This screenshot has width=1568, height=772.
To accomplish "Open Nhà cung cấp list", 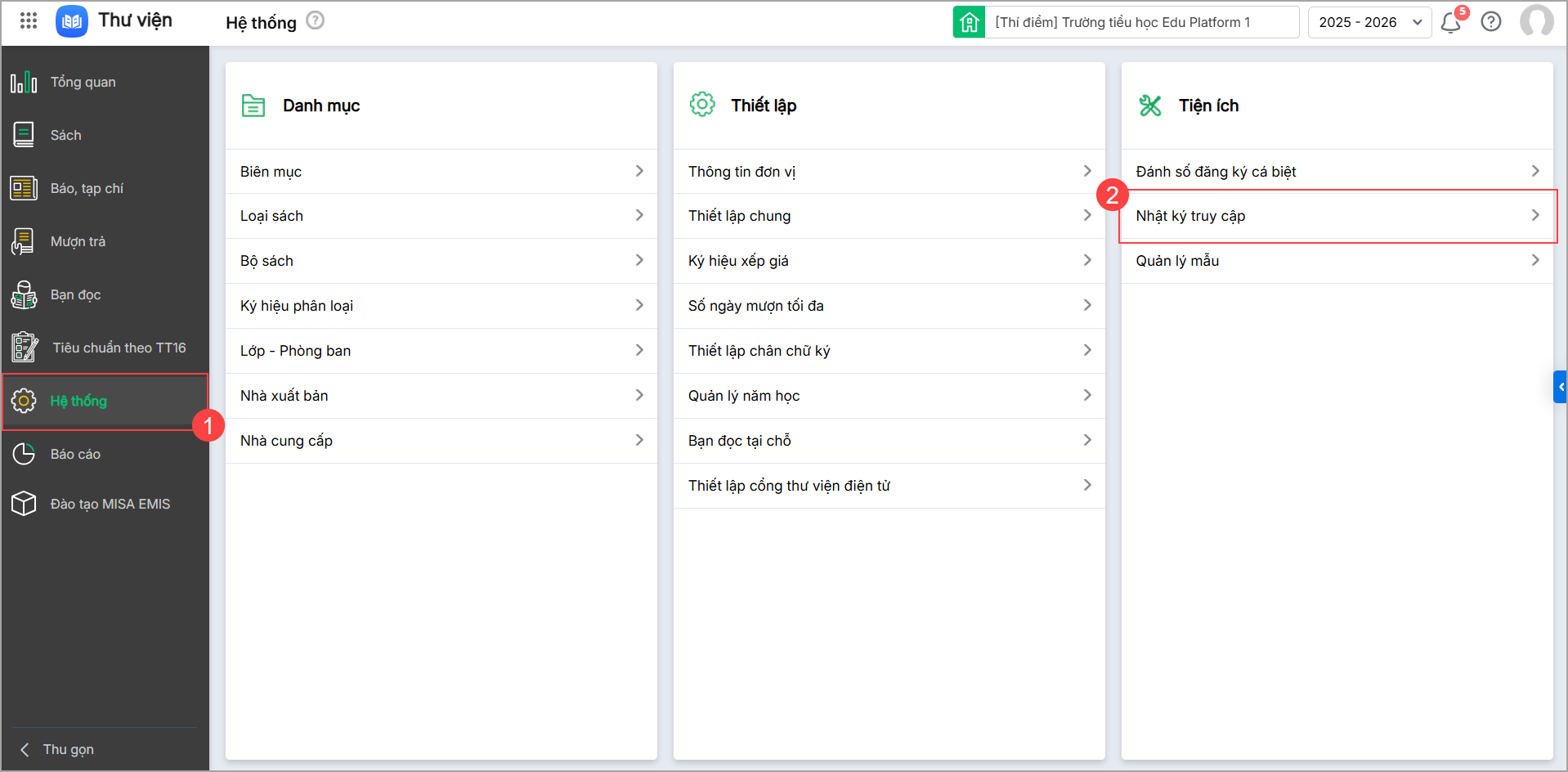I will (x=441, y=441).
